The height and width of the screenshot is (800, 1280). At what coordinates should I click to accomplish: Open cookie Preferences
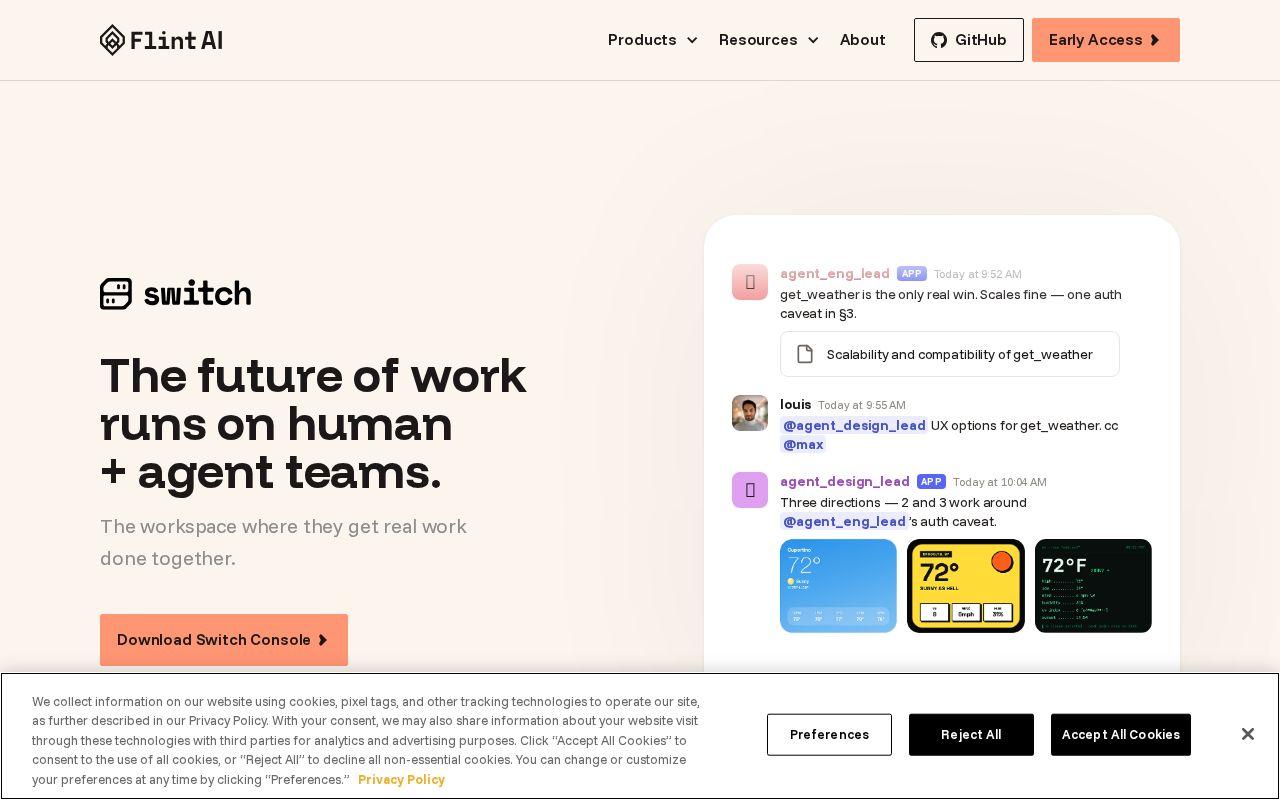pyautogui.click(x=829, y=735)
